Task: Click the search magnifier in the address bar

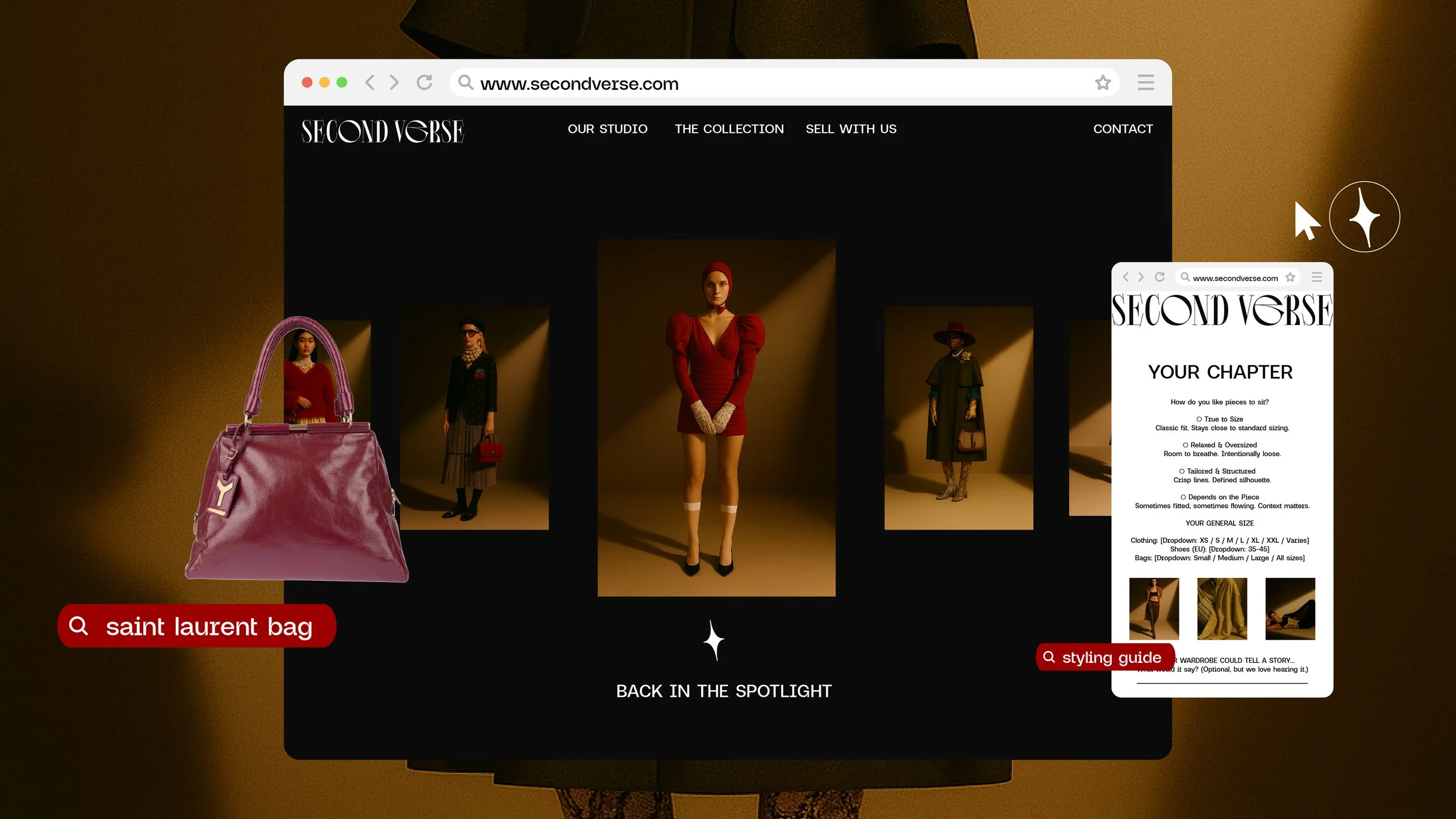Action: point(465,83)
